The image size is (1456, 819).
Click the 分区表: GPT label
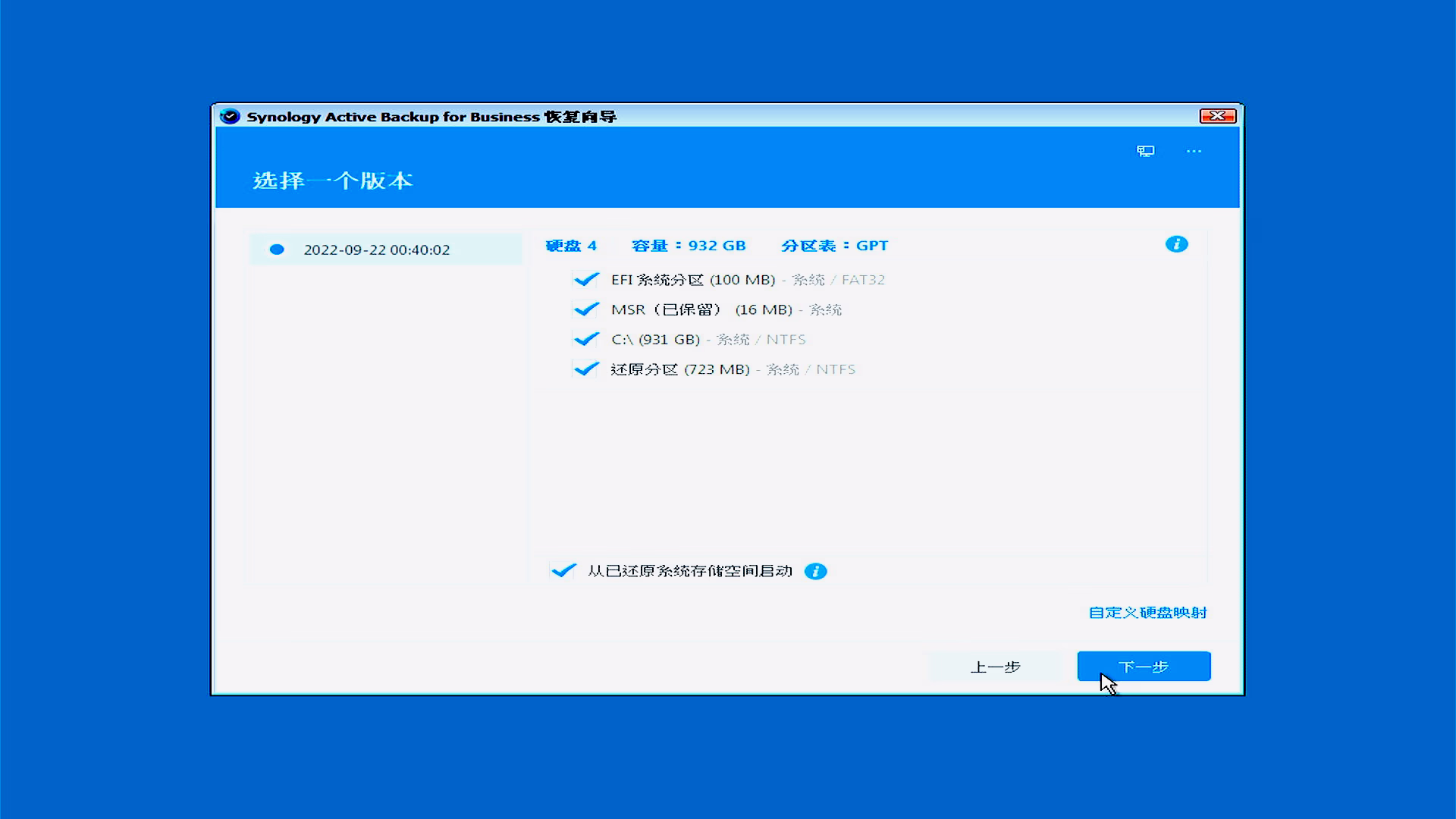(x=834, y=246)
